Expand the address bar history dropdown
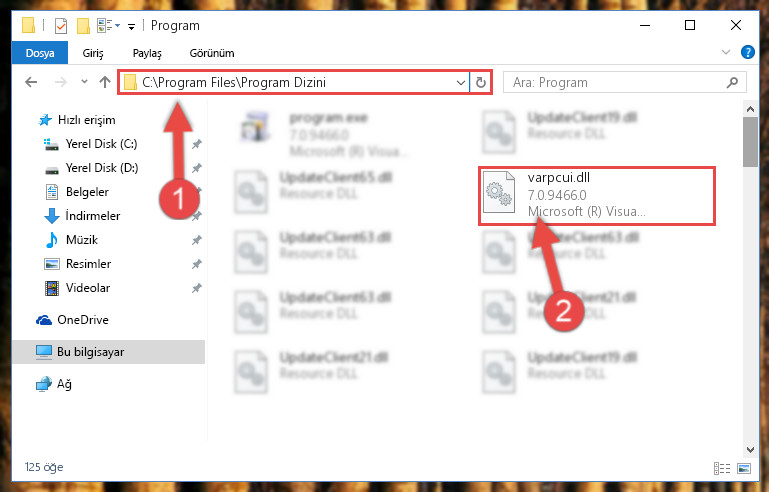This screenshot has width=769, height=492. (x=461, y=82)
